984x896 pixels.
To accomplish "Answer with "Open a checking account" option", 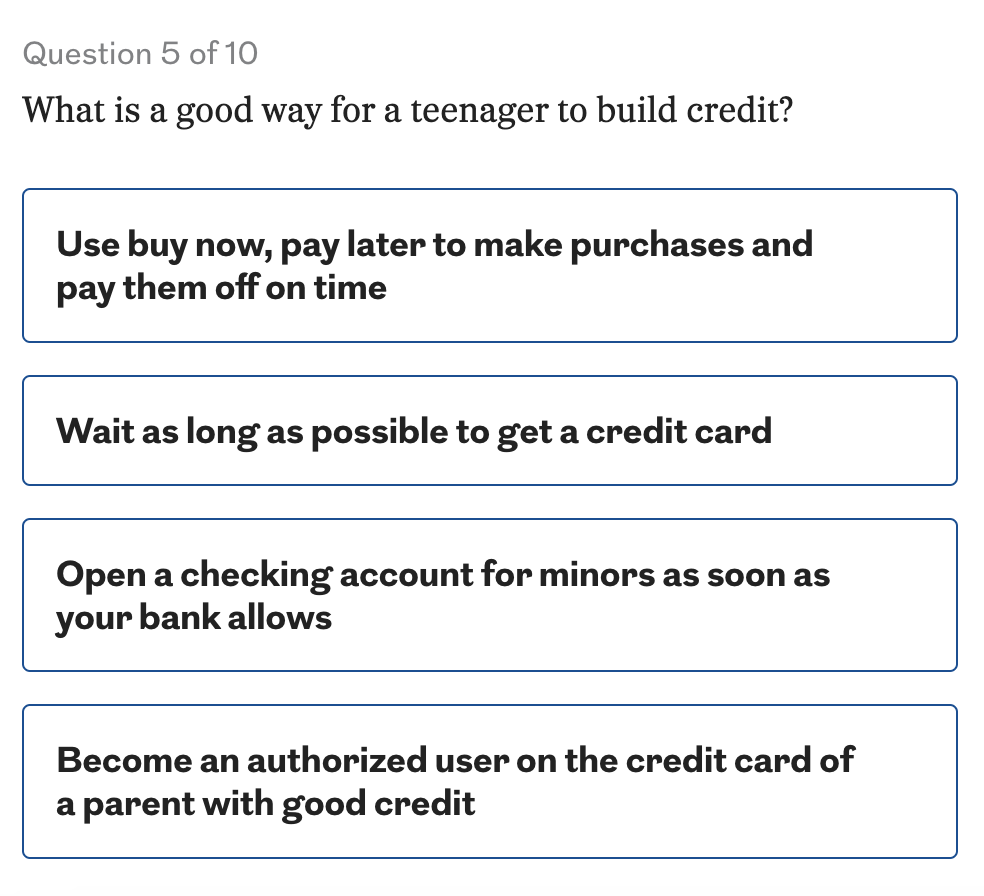I will pos(489,595).
